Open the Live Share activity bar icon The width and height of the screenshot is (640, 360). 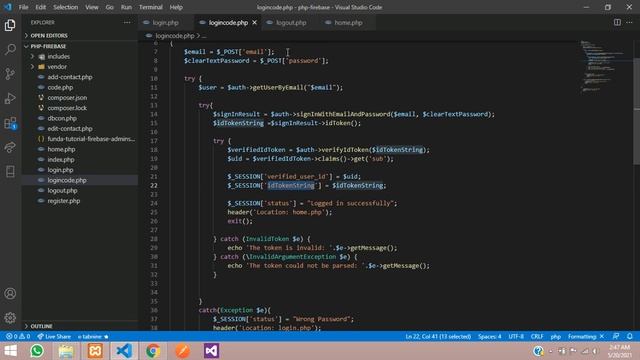click(10, 147)
